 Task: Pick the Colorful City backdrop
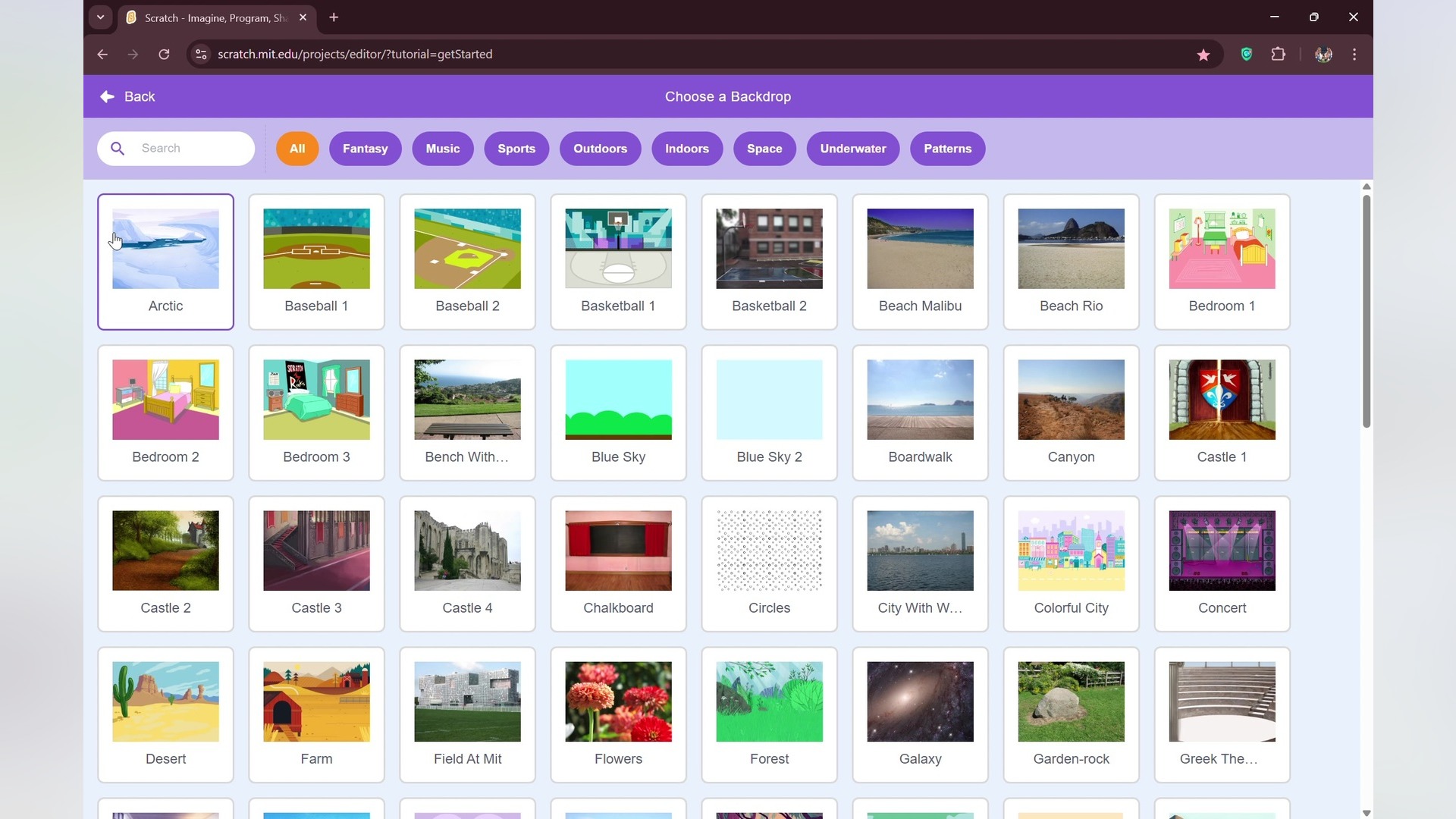tap(1071, 563)
